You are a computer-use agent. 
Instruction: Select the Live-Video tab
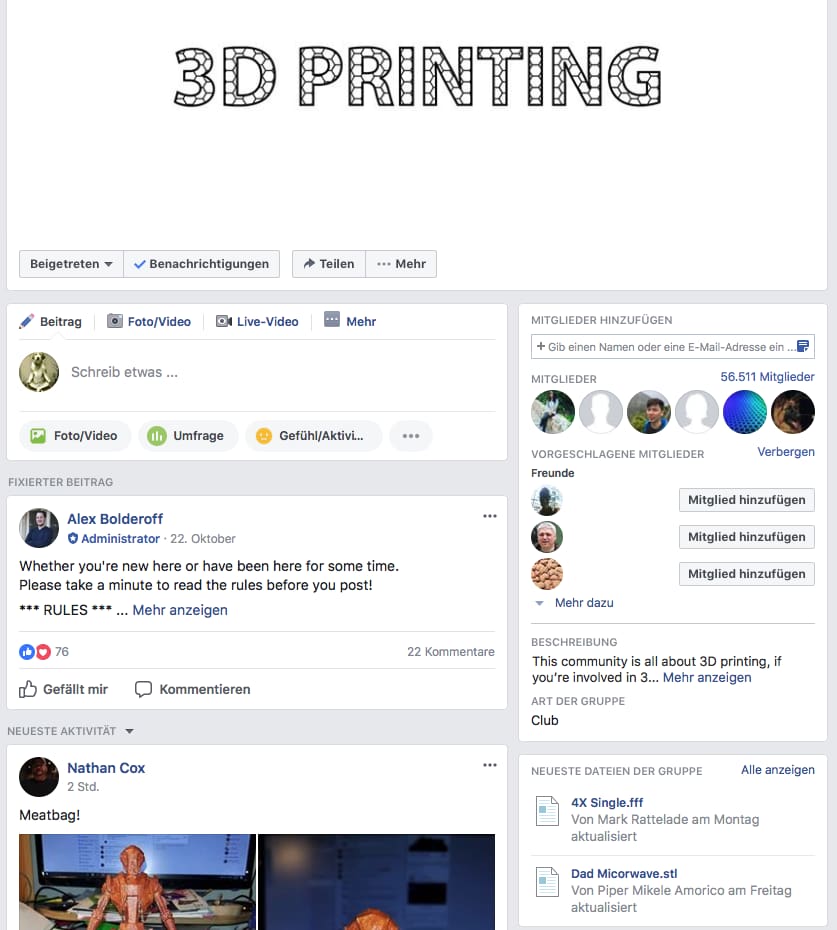(x=257, y=321)
